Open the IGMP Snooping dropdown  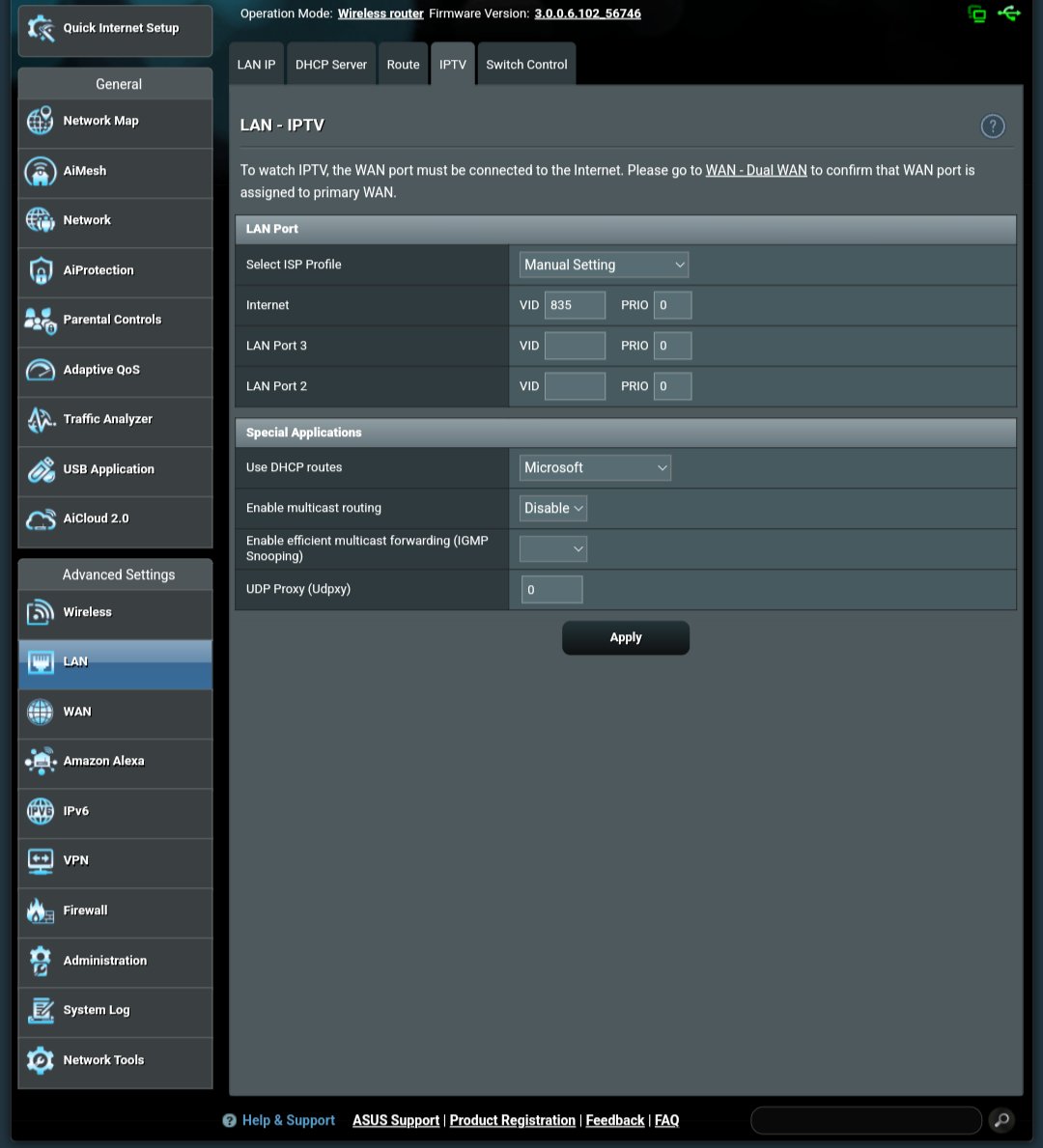tap(553, 549)
